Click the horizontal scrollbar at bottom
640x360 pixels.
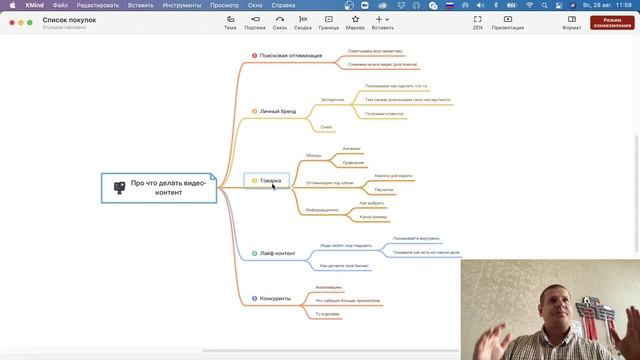pyautogui.click(x=330, y=351)
